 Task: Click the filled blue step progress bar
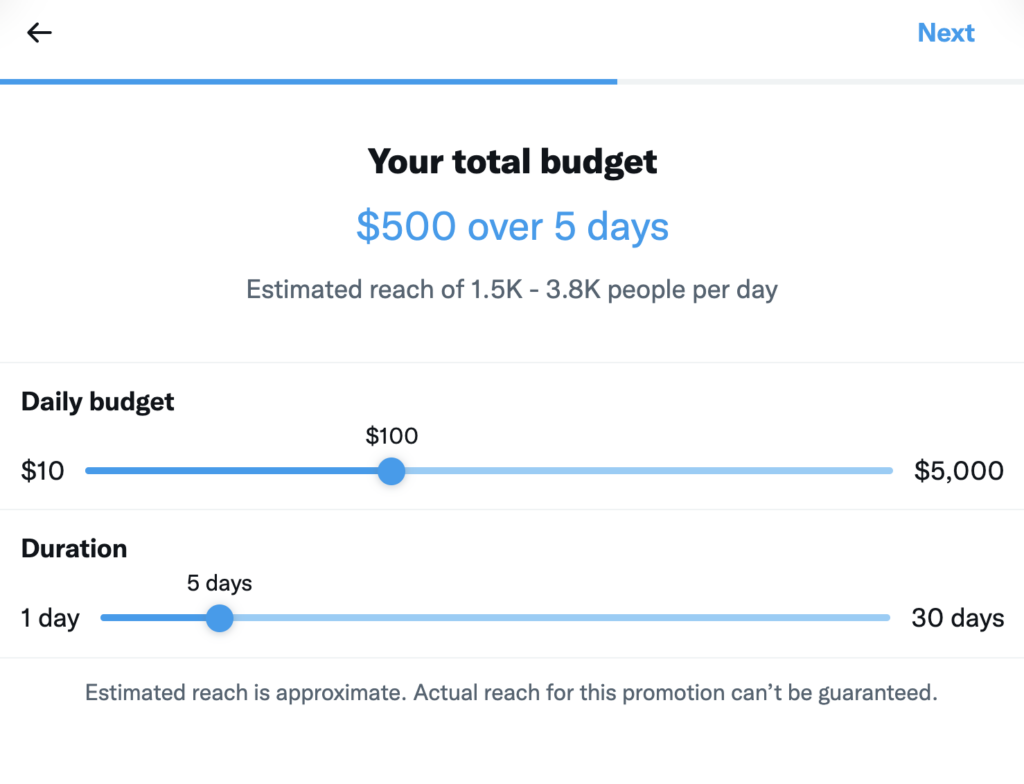click(308, 81)
